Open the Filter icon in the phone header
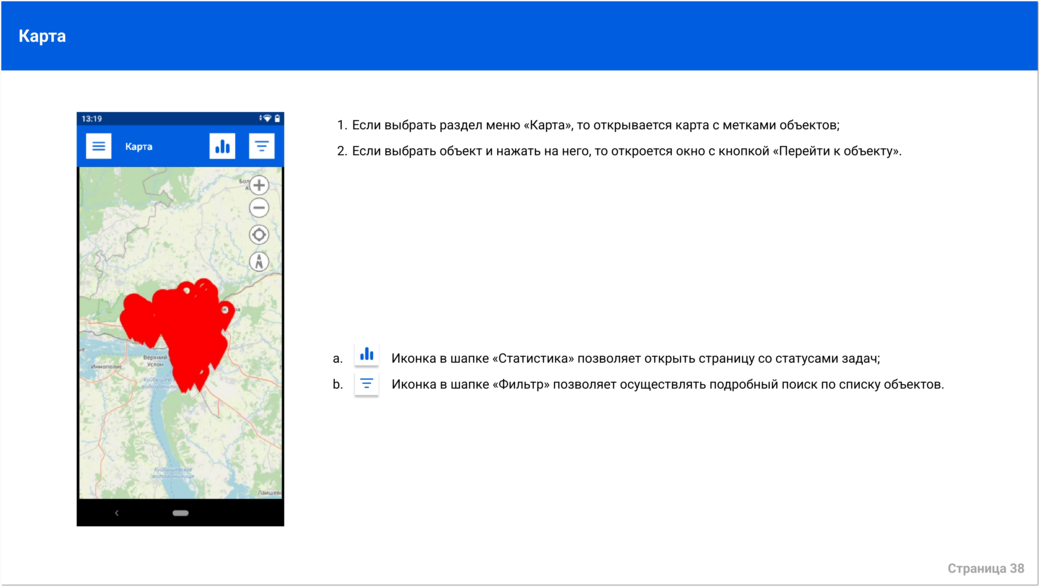Image resolution: width=1040 pixels, height=587 pixels. click(x=261, y=146)
